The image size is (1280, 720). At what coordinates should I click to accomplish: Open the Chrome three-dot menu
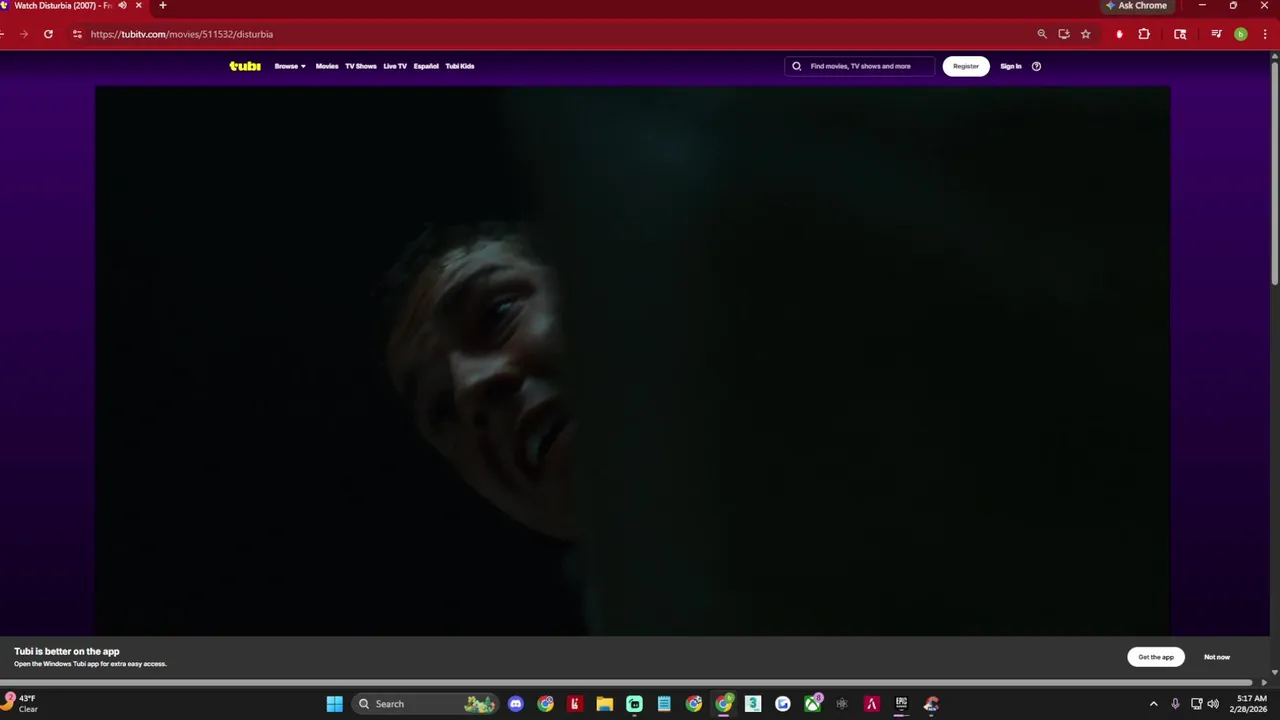click(x=1265, y=34)
